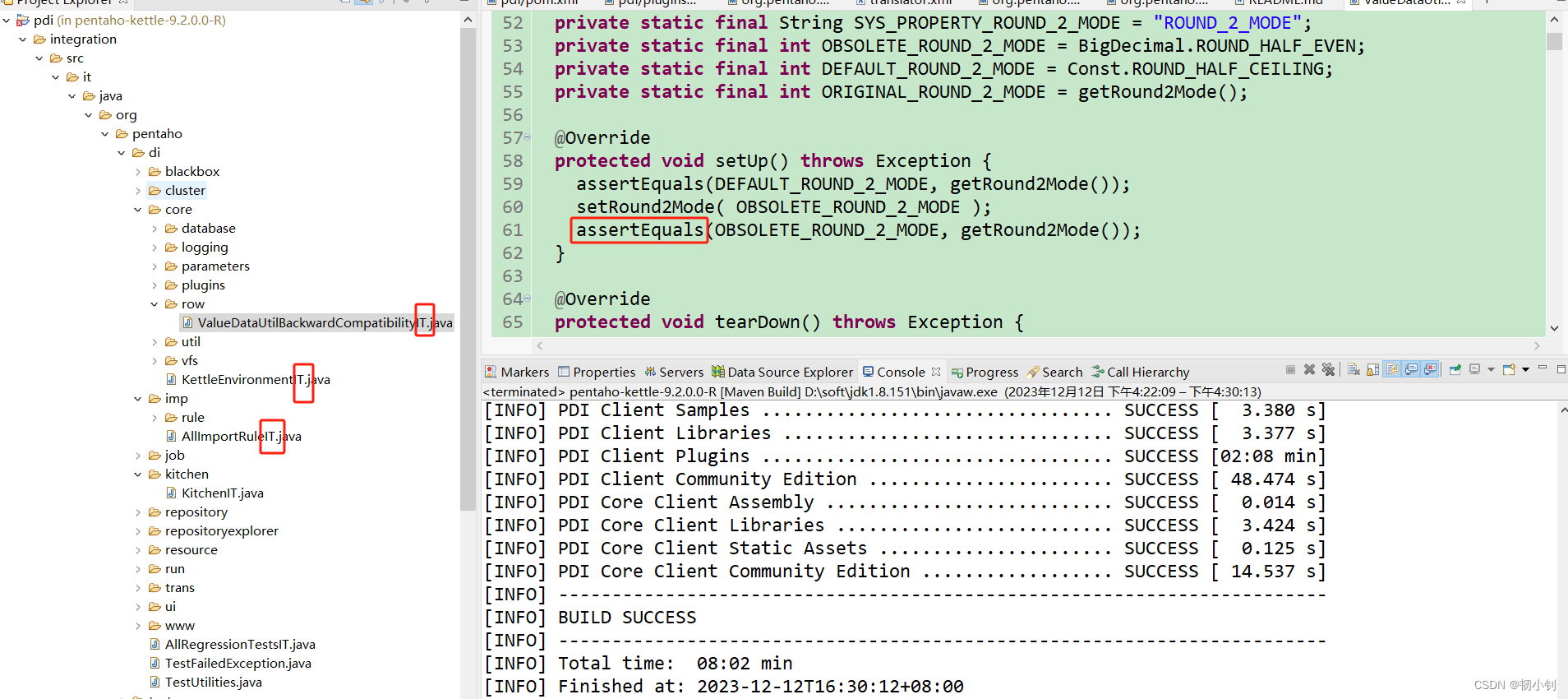Screen dimensions: 1568x699
Task: Open the Open Console dropdown arrow
Action: (1525, 369)
